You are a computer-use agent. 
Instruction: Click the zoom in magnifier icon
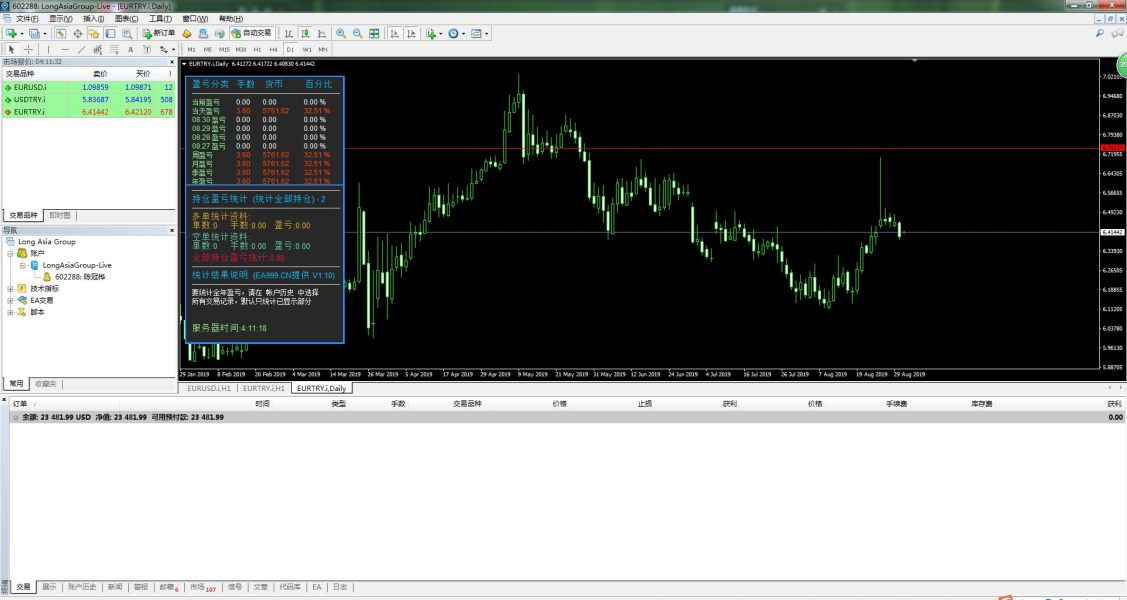point(341,33)
